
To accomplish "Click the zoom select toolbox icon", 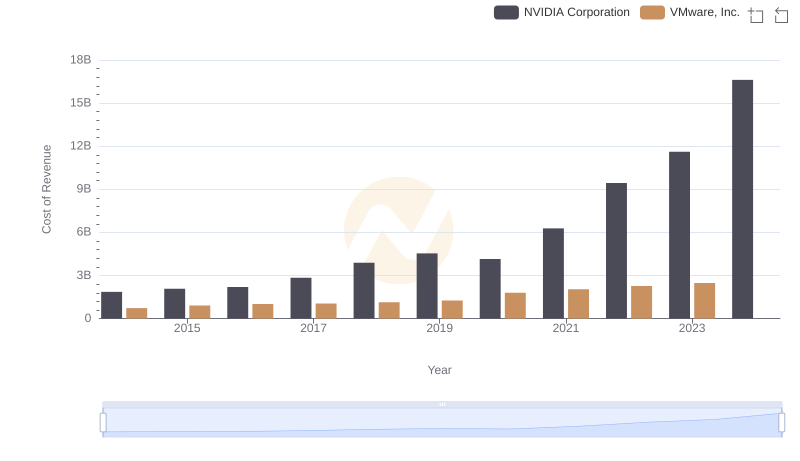I will 756,15.
